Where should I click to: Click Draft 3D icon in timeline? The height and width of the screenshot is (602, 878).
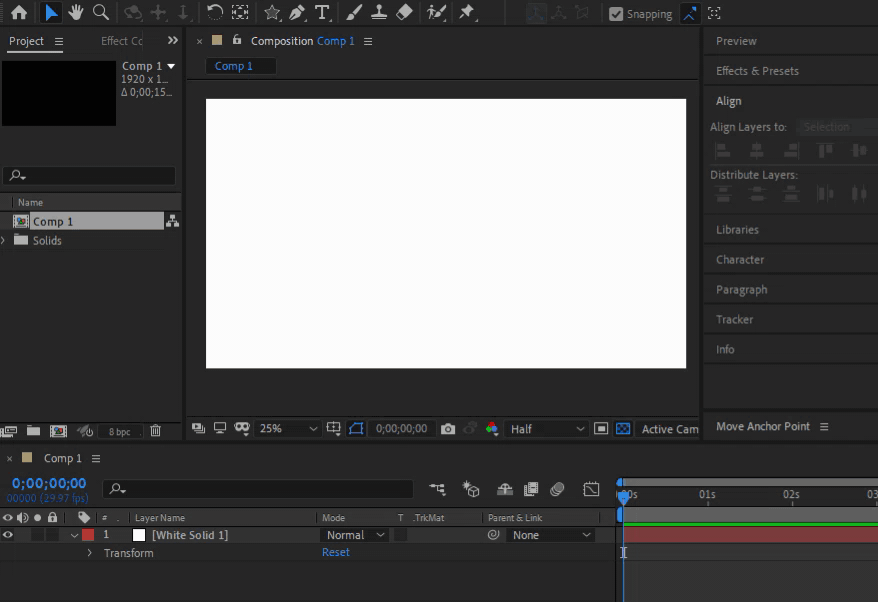tap(471, 489)
